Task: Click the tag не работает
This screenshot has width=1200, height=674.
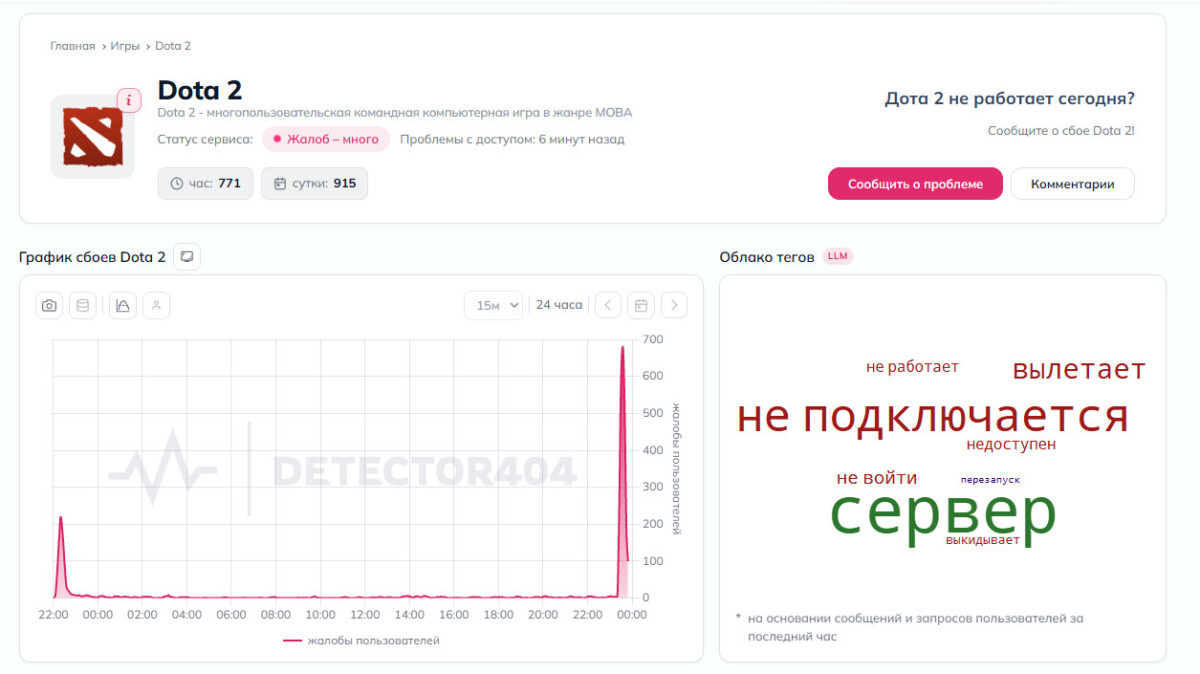Action: pos(912,367)
